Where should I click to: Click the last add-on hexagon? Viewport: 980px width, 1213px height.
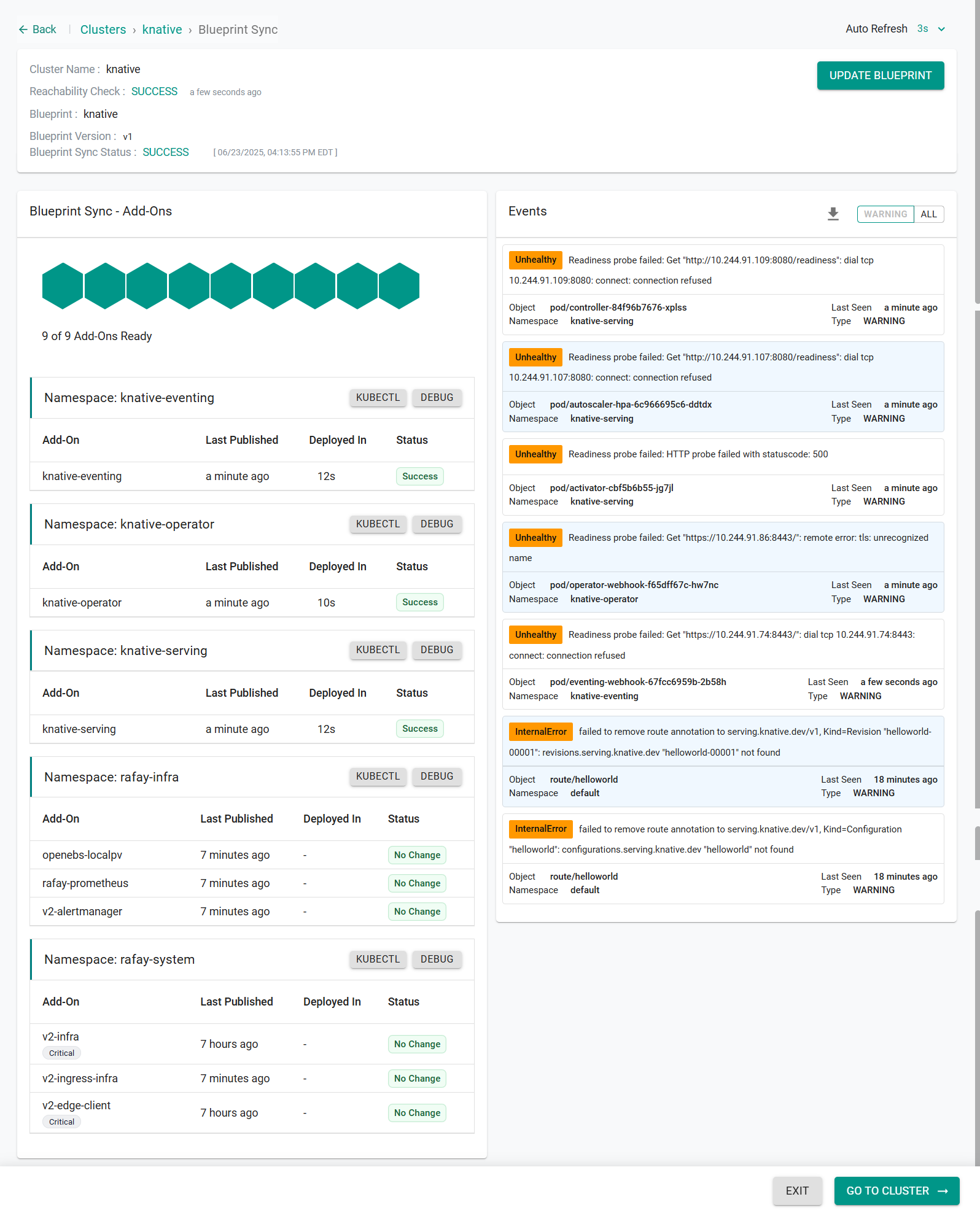pos(399,286)
